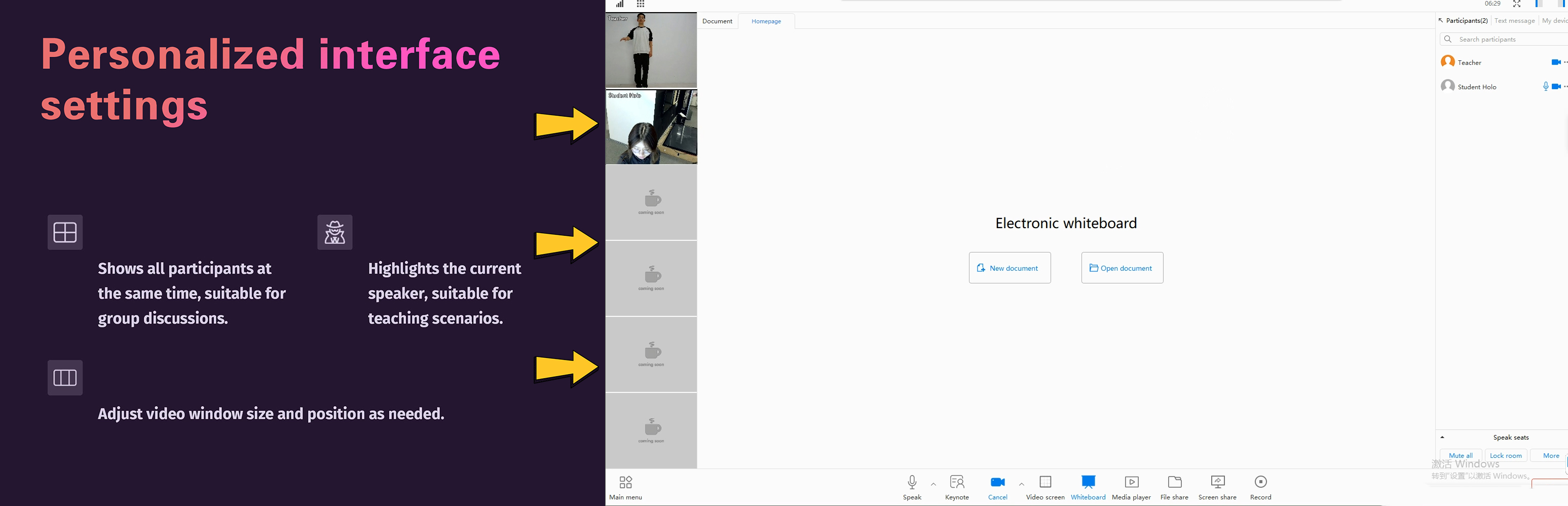Image resolution: width=1568 pixels, height=506 pixels.
Task: Click the fullscreen icon next to the timer
Action: [x=1517, y=4]
